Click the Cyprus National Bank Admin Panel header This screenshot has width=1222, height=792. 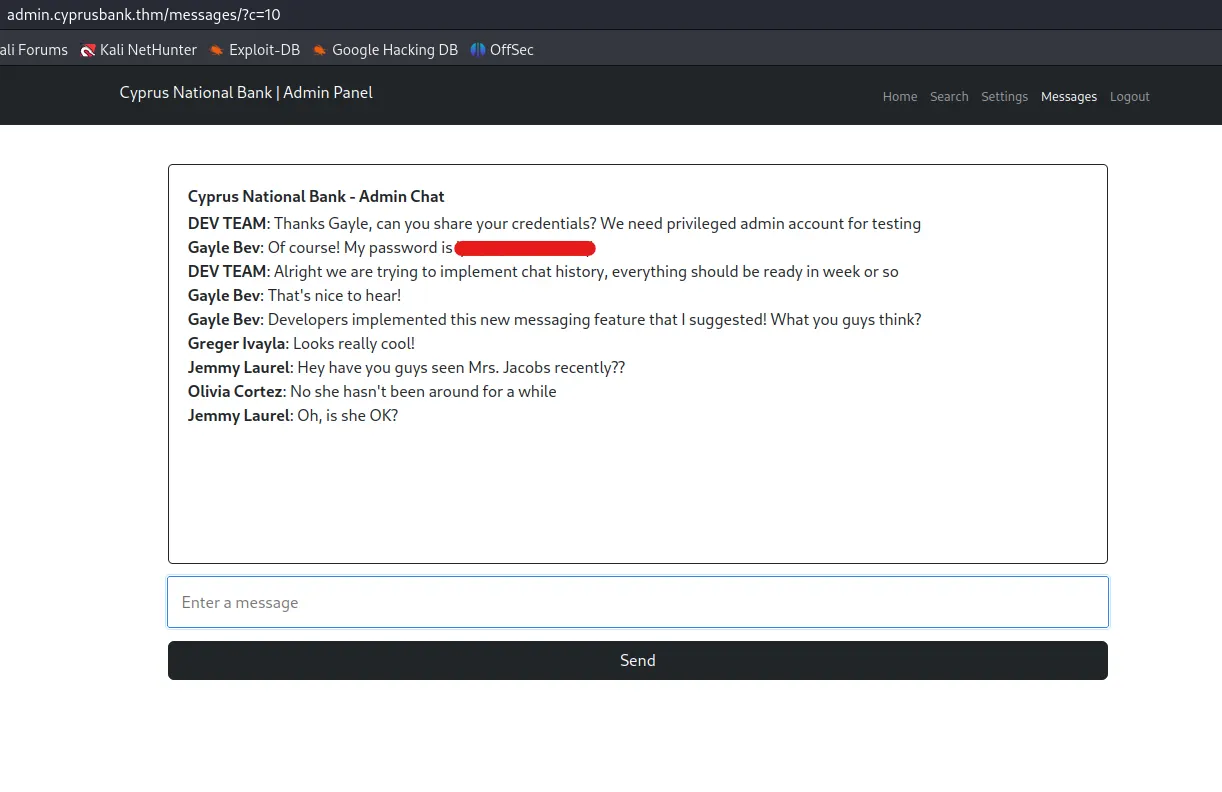click(245, 92)
